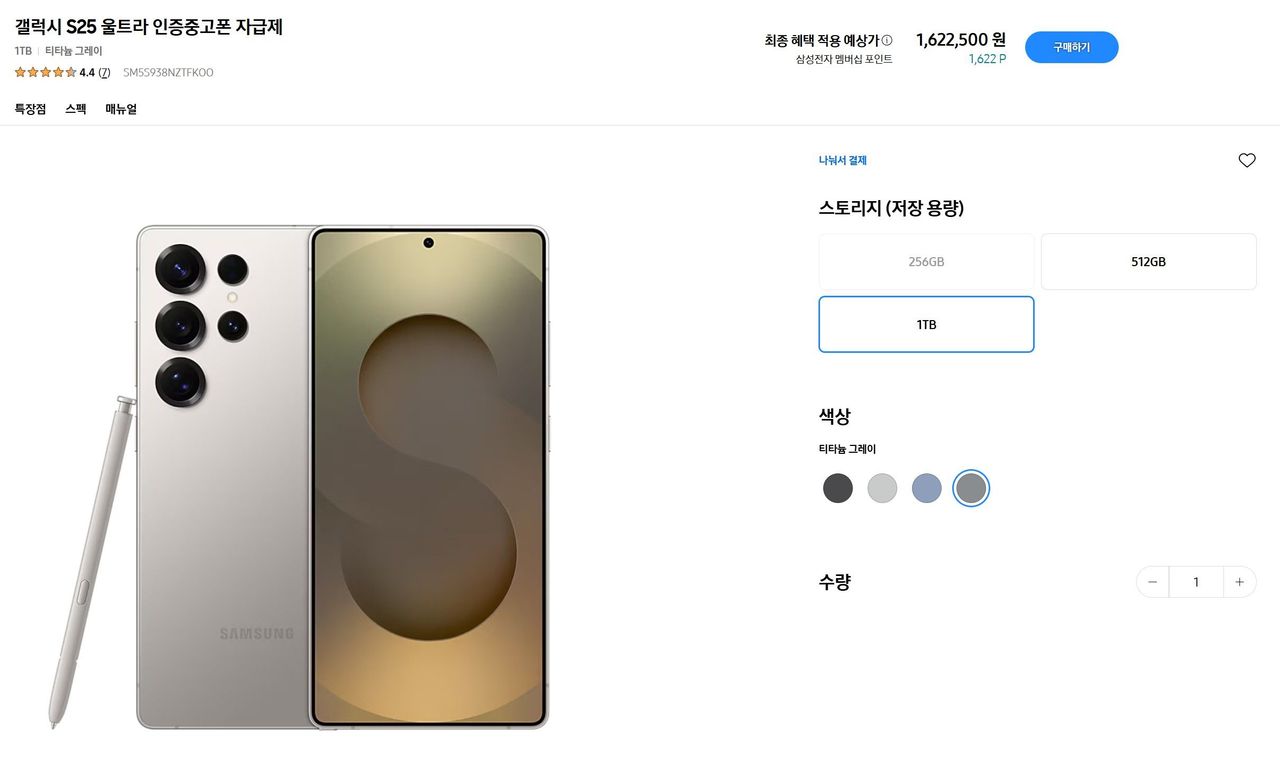Add product to wishlist with heart icon
The image size is (1280, 766).
pyautogui.click(x=1246, y=160)
